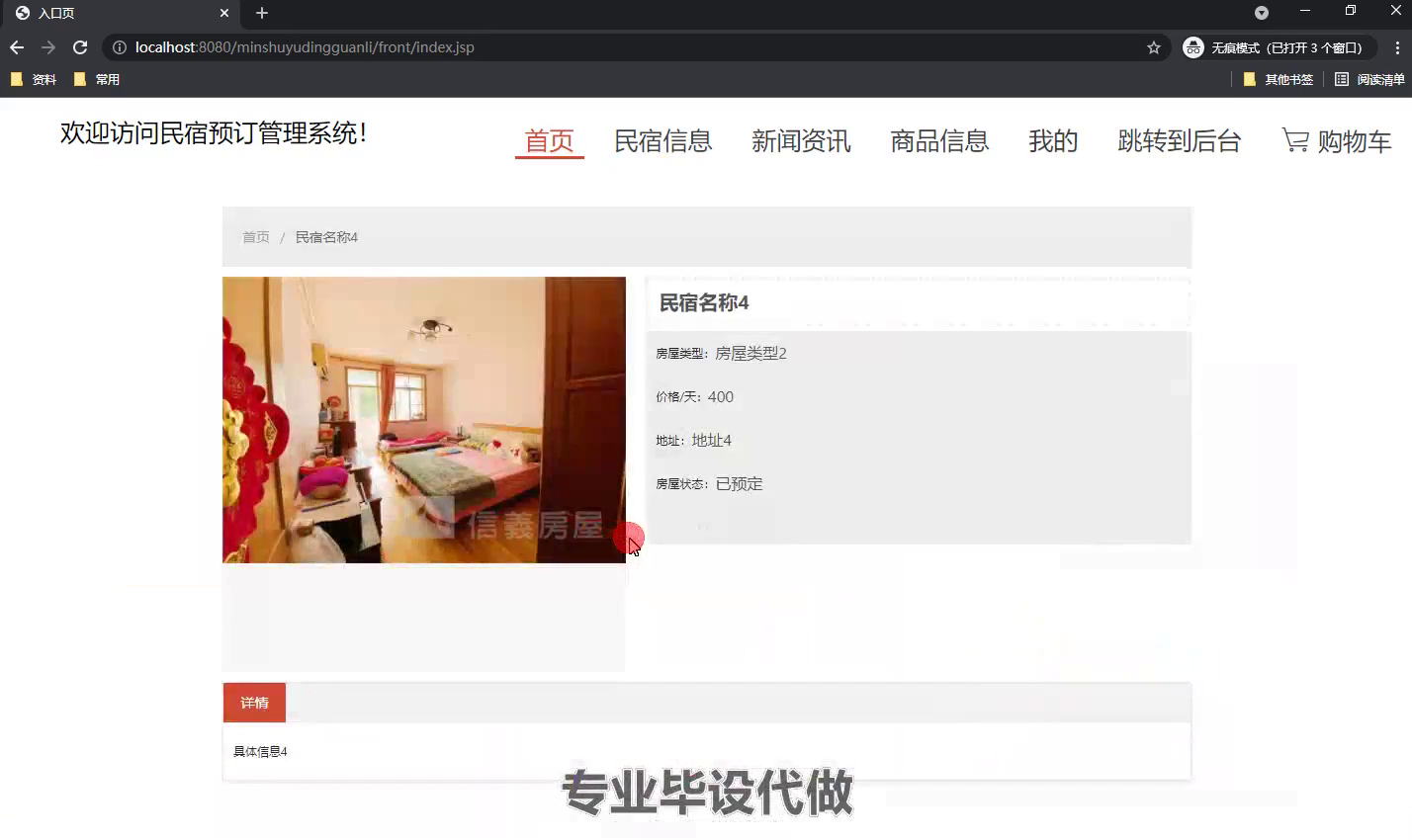Click the 民宿名称4 heading
Viewport: 1412px width, 840px height.
tap(704, 303)
